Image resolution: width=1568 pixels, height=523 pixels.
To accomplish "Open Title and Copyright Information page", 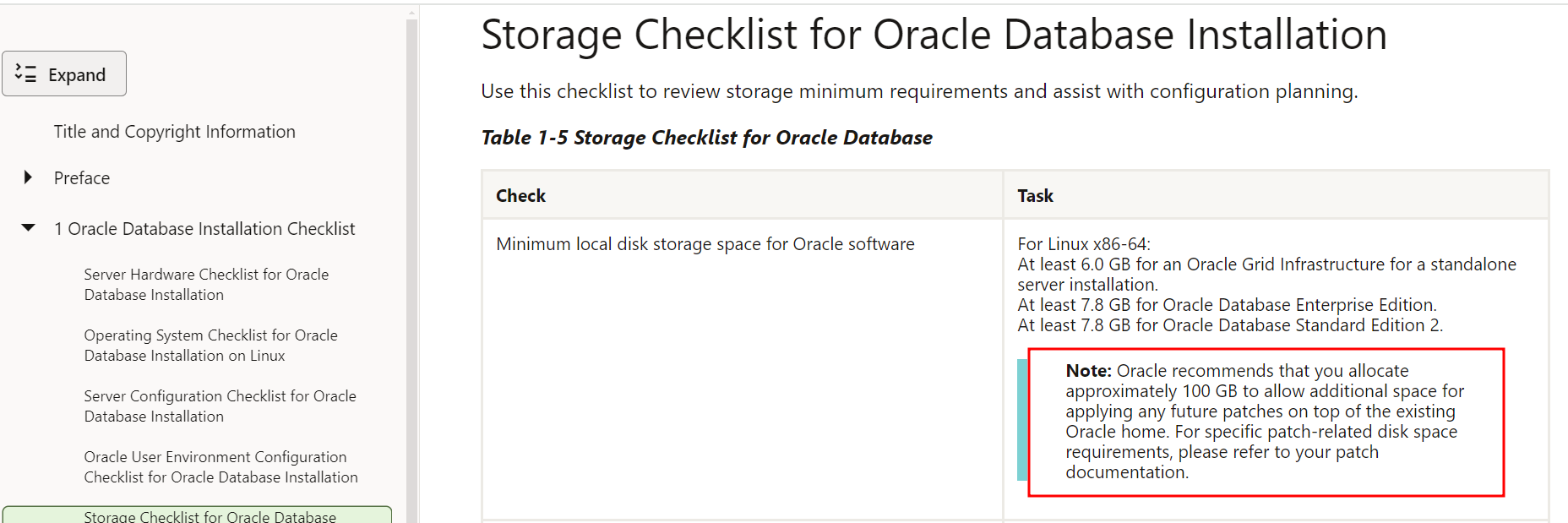I will pos(174,132).
